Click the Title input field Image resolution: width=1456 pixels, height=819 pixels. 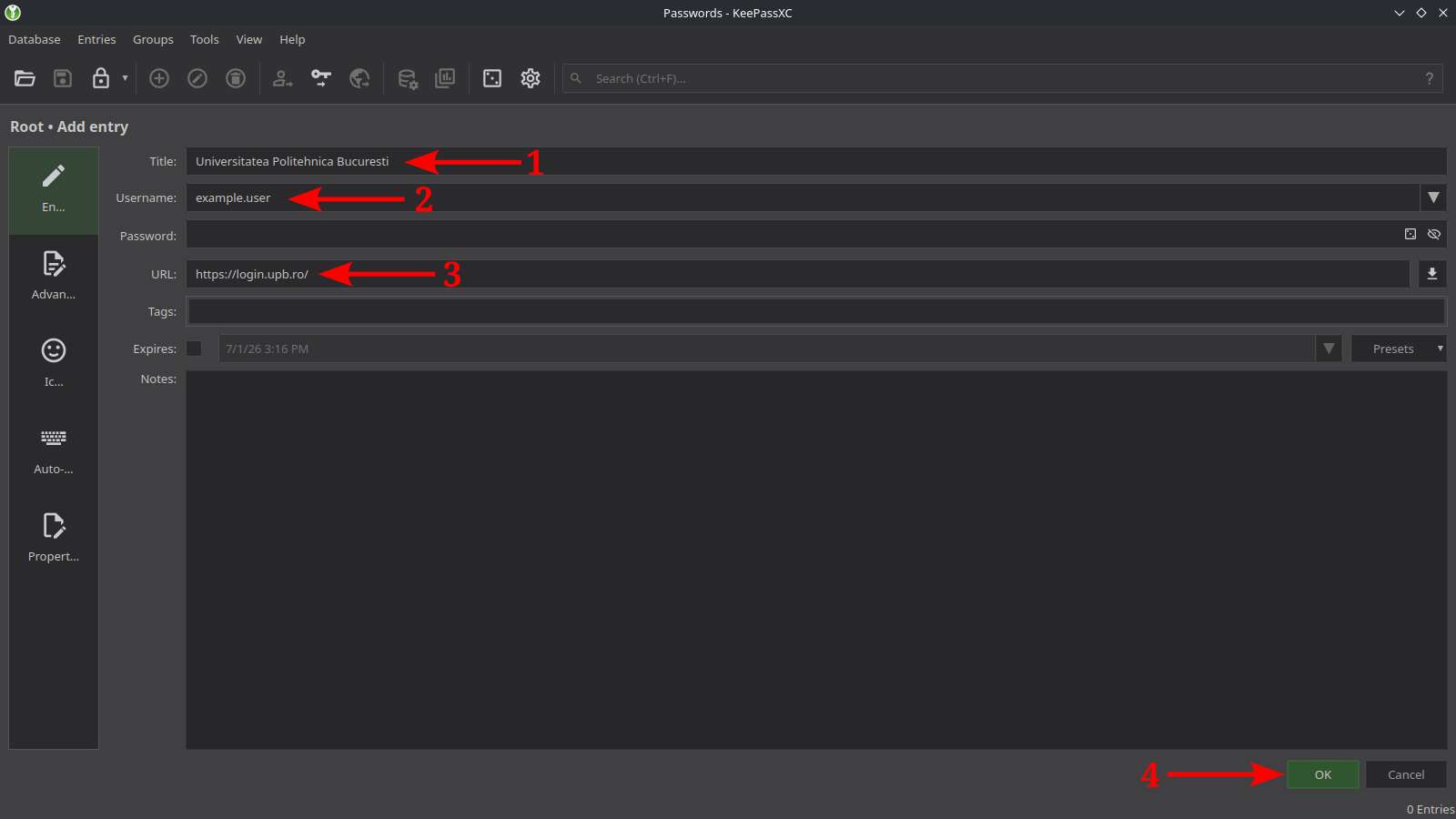[816, 161]
